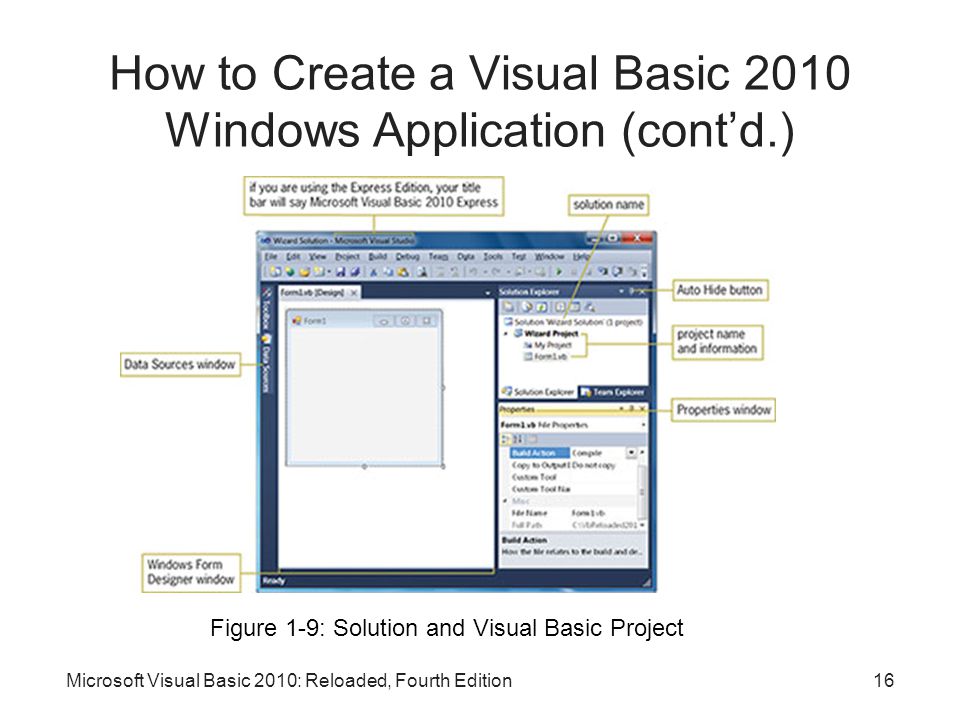This screenshot has height=720, width=960.
Task: Open the Team menu
Action: (438, 257)
